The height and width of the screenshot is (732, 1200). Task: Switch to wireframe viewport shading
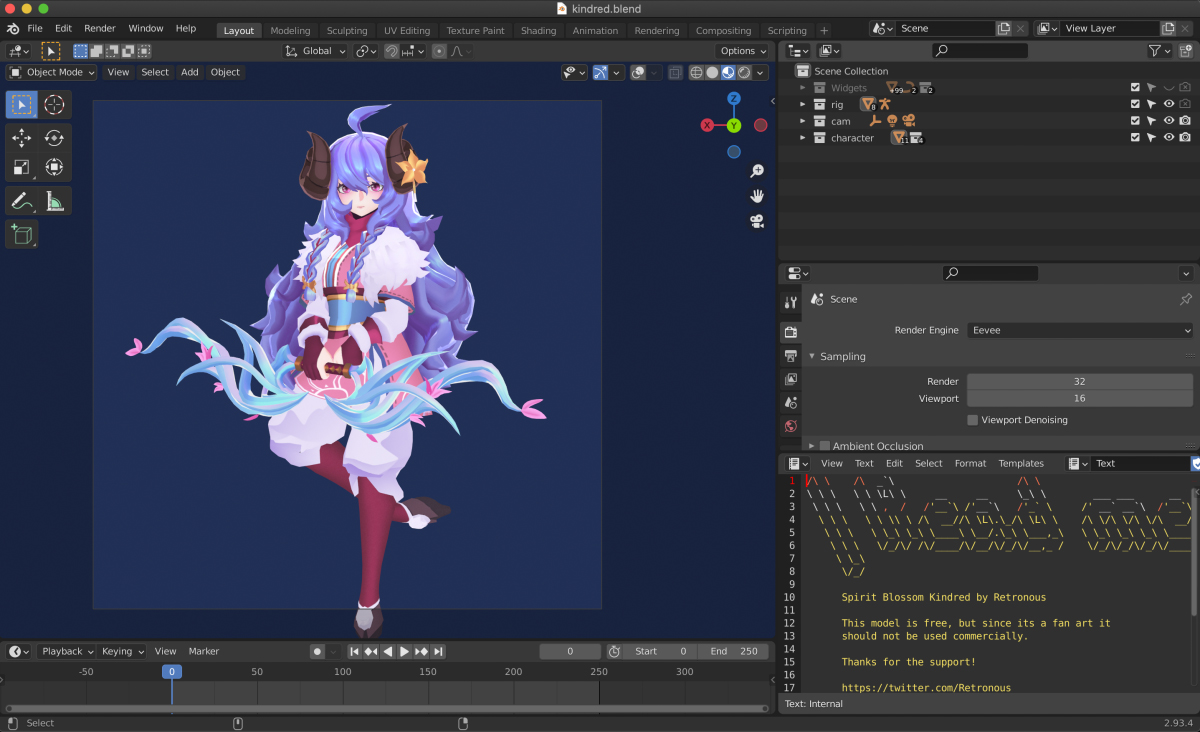[696, 72]
